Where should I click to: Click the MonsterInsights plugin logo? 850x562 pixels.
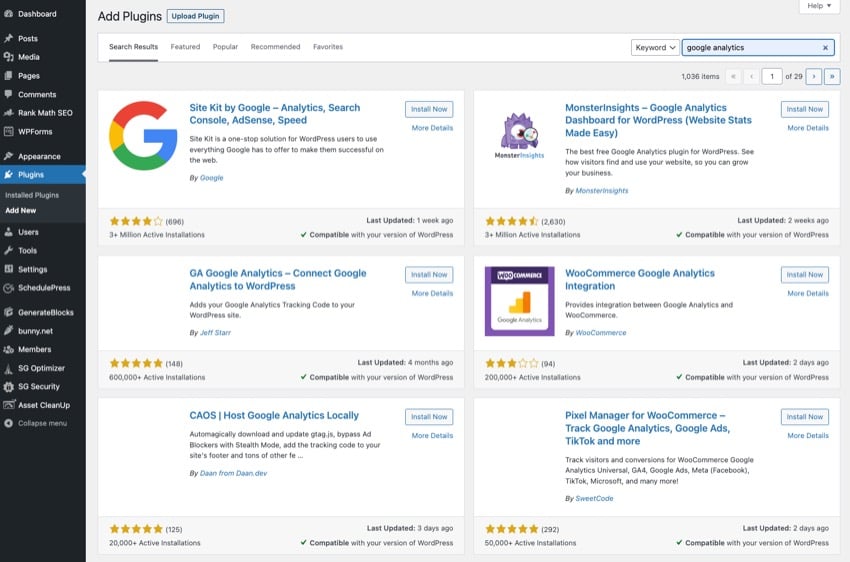pyautogui.click(x=519, y=135)
